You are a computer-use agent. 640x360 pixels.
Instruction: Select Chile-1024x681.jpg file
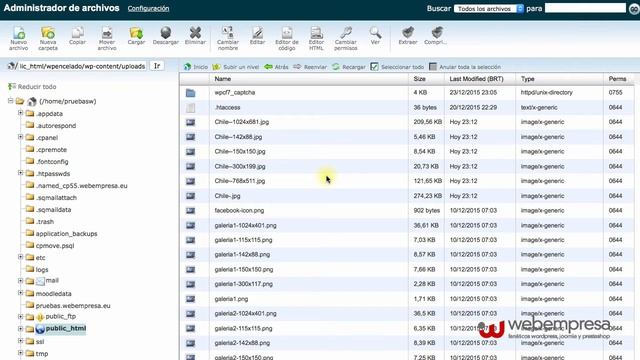[407, 122]
